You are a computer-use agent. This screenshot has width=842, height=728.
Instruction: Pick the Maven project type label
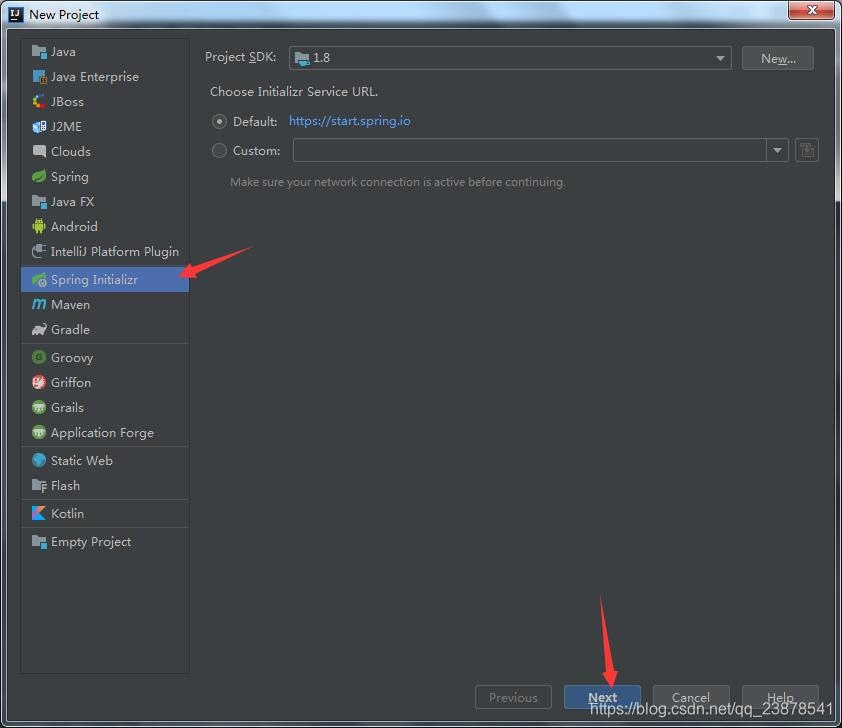(x=70, y=305)
